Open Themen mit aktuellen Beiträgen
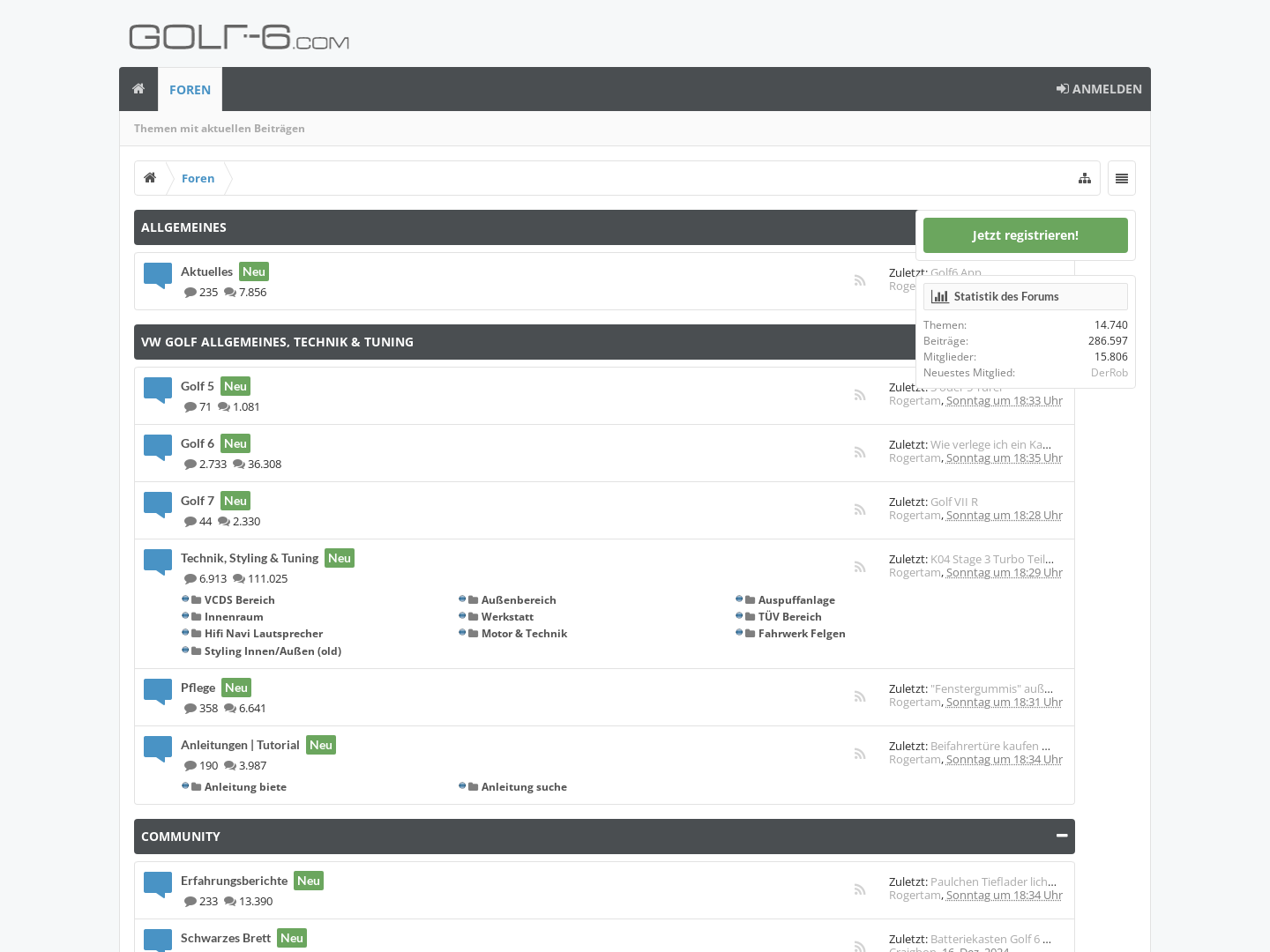Viewport: 1270px width, 952px height. (220, 129)
